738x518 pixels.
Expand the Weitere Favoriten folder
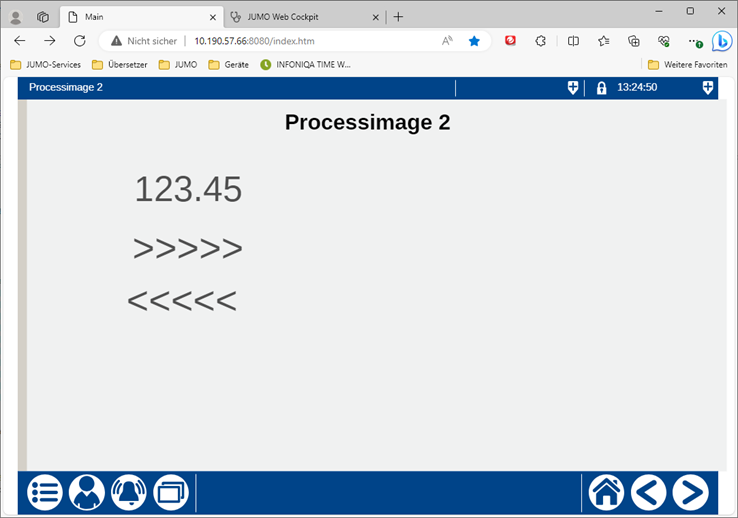(687, 64)
